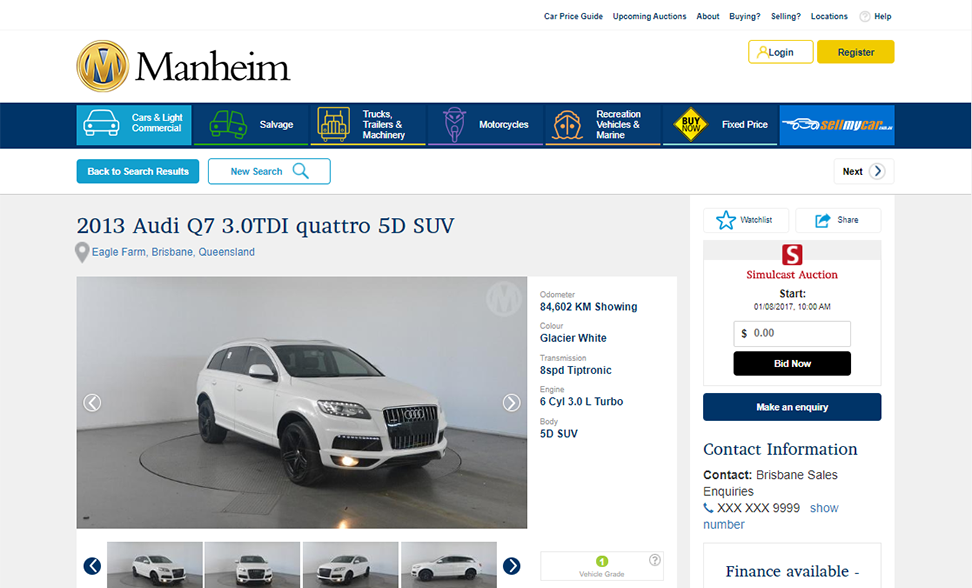The width and height of the screenshot is (972, 588).
Task: Open Cars & Light Commercial tab
Action: click(x=134, y=125)
